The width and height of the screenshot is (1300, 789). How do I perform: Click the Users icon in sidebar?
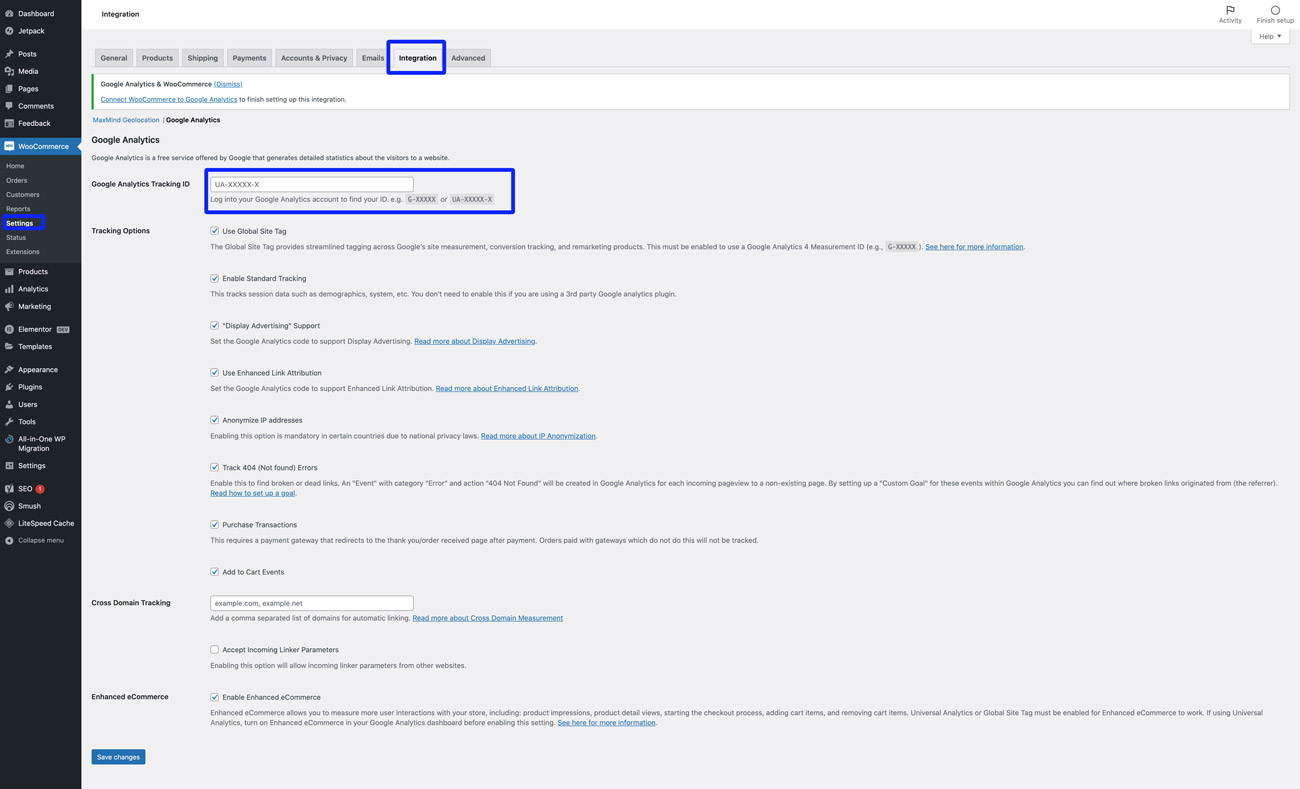pyautogui.click(x=9, y=404)
